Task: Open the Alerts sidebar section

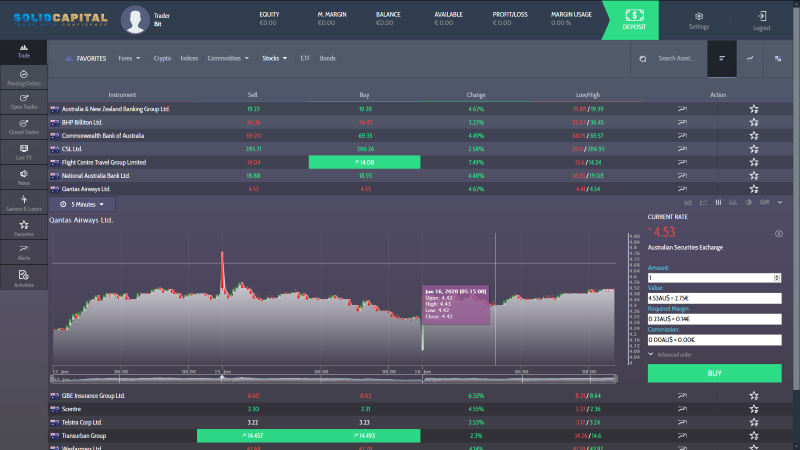Action: (x=23, y=253)
